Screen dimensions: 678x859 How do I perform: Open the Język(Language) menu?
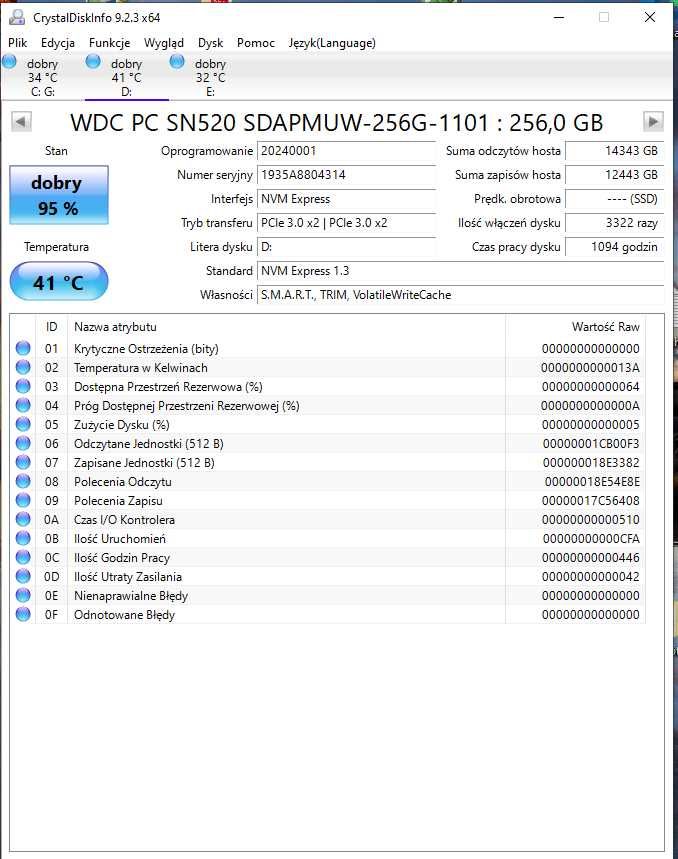(x=332, y=43)
